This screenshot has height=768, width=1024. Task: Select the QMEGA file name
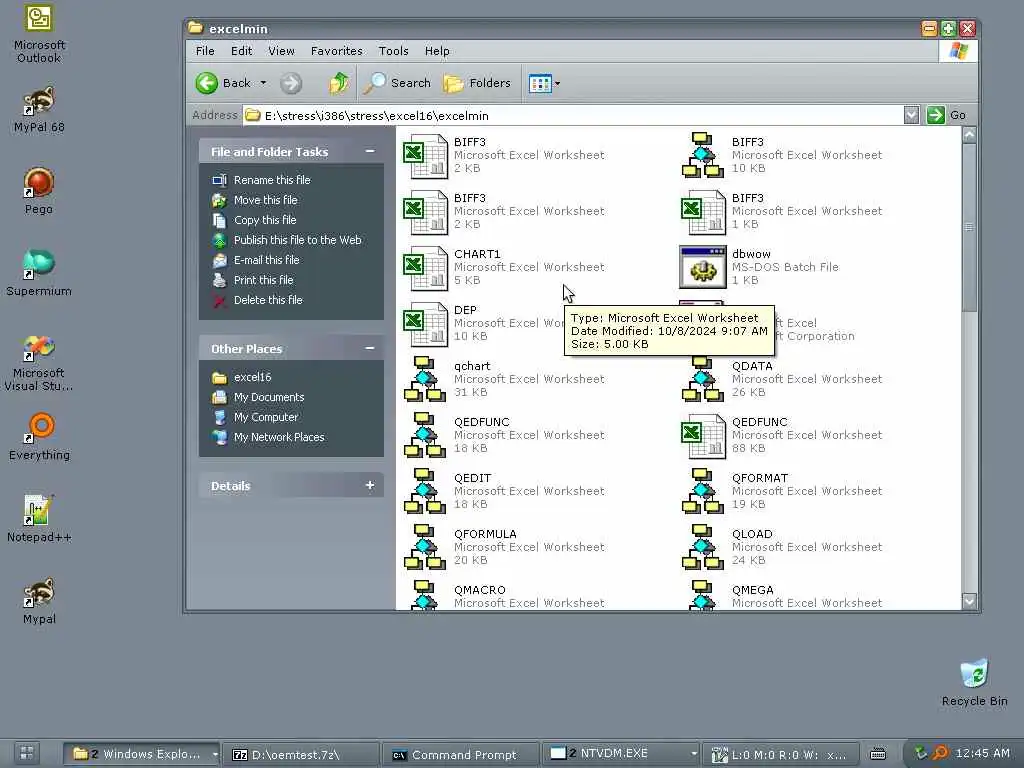click(x=752, y=590)
